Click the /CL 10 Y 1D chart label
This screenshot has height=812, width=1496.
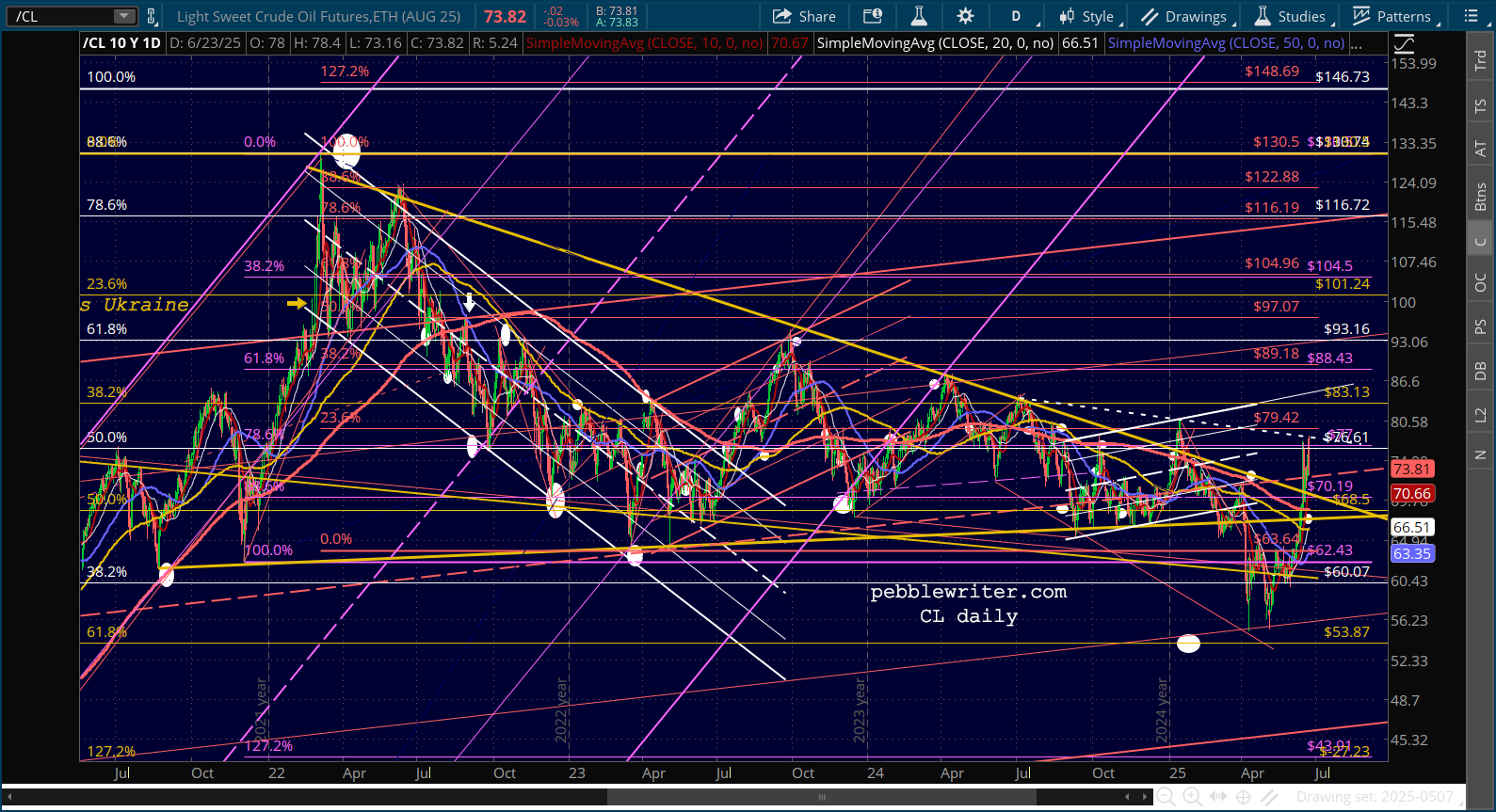click(x=121, y=43)
